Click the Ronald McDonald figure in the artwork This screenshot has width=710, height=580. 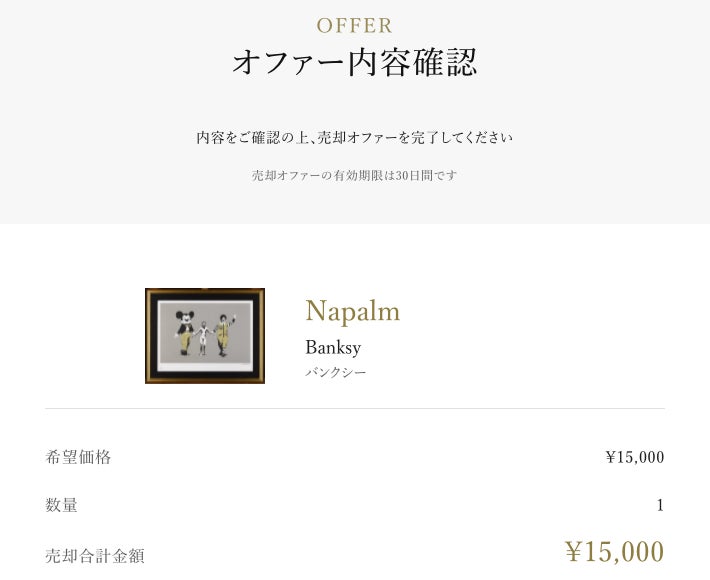pos(223,333)
